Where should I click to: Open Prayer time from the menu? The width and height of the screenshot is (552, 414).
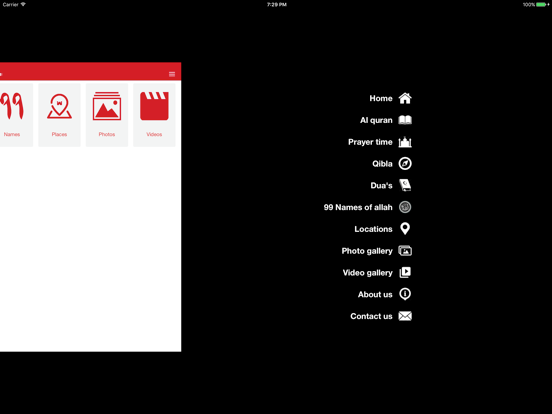click(370, 142)
